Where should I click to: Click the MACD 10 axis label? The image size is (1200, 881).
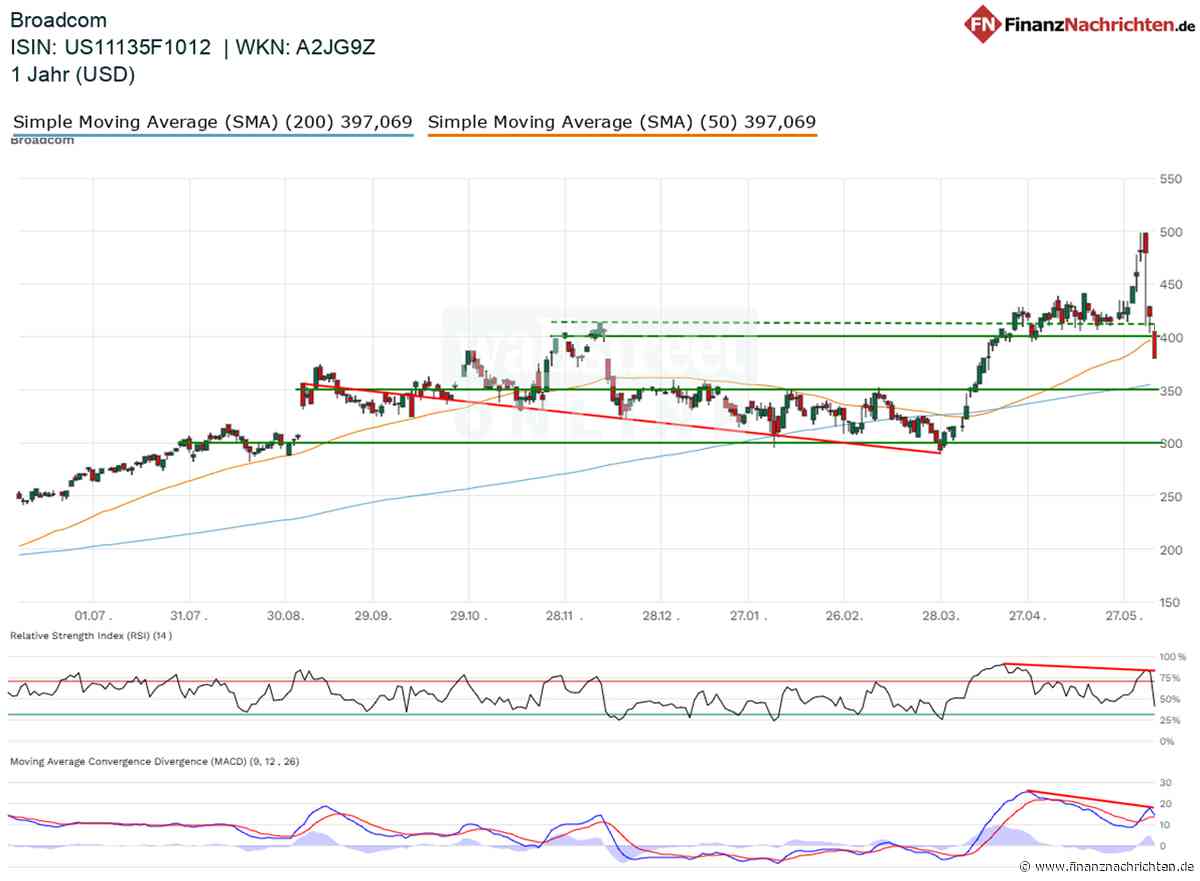click(x=1165, y=824)
